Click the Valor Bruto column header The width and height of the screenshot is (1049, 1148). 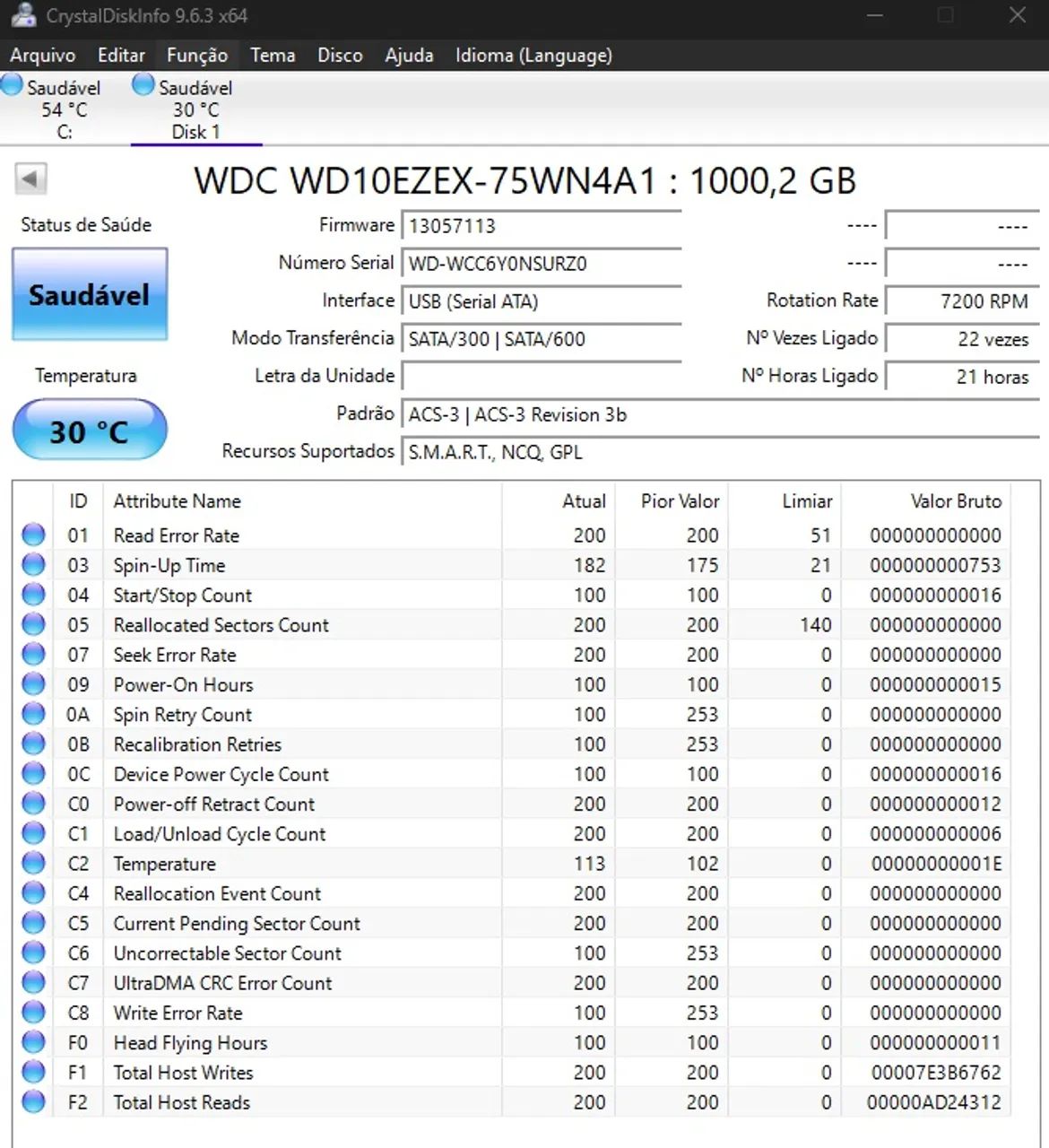point(926,501)
